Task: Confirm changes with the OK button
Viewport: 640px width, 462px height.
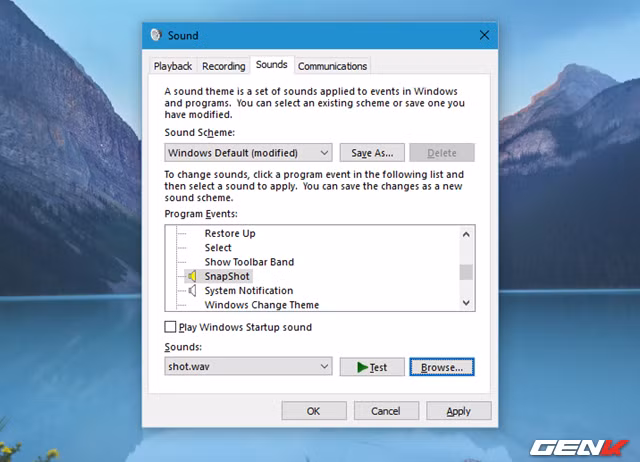Action: tap(313, 411)
